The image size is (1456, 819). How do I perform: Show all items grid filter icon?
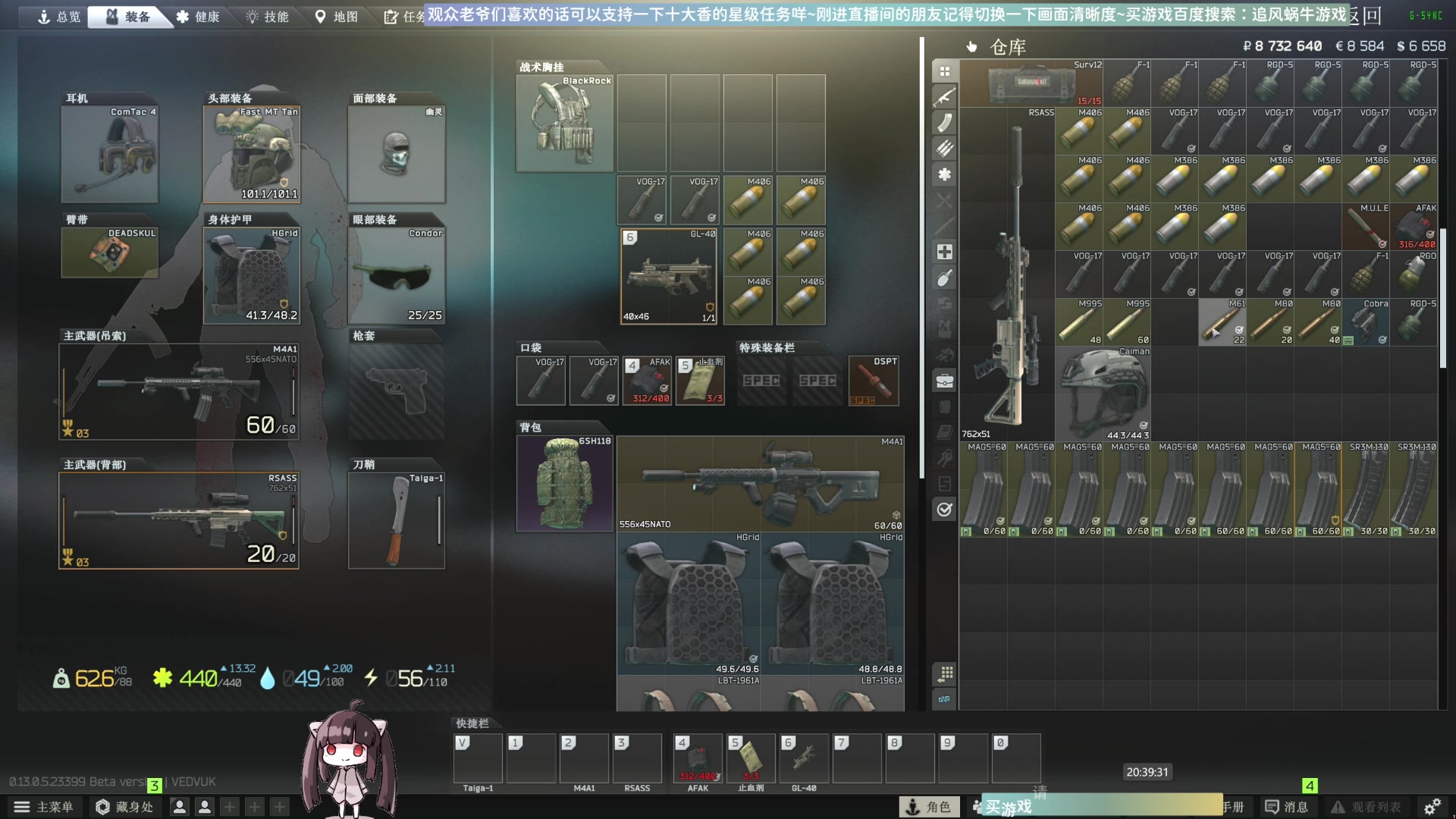tap(944, 71)
